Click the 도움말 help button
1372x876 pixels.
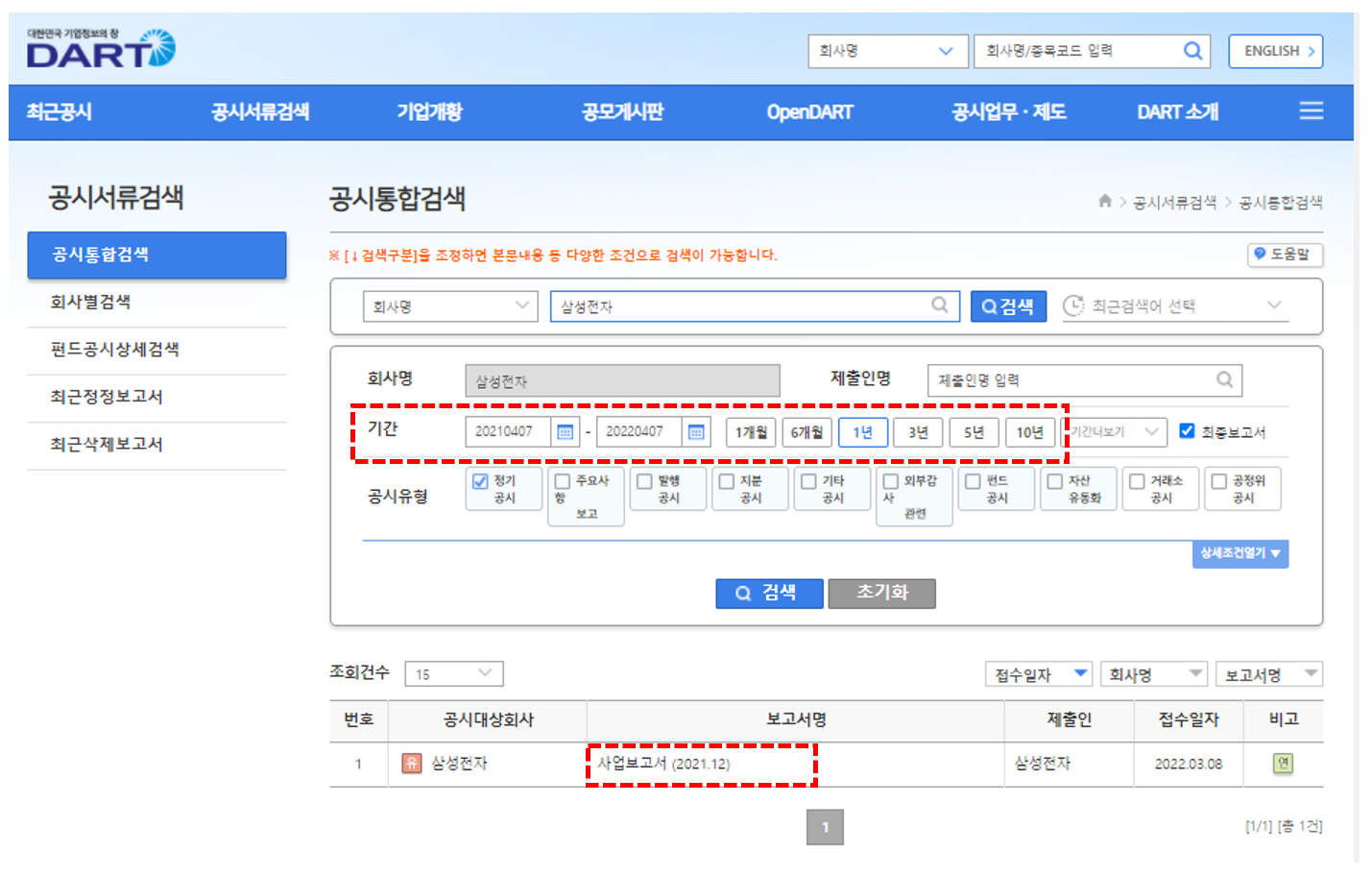(x=1285, y=255)
